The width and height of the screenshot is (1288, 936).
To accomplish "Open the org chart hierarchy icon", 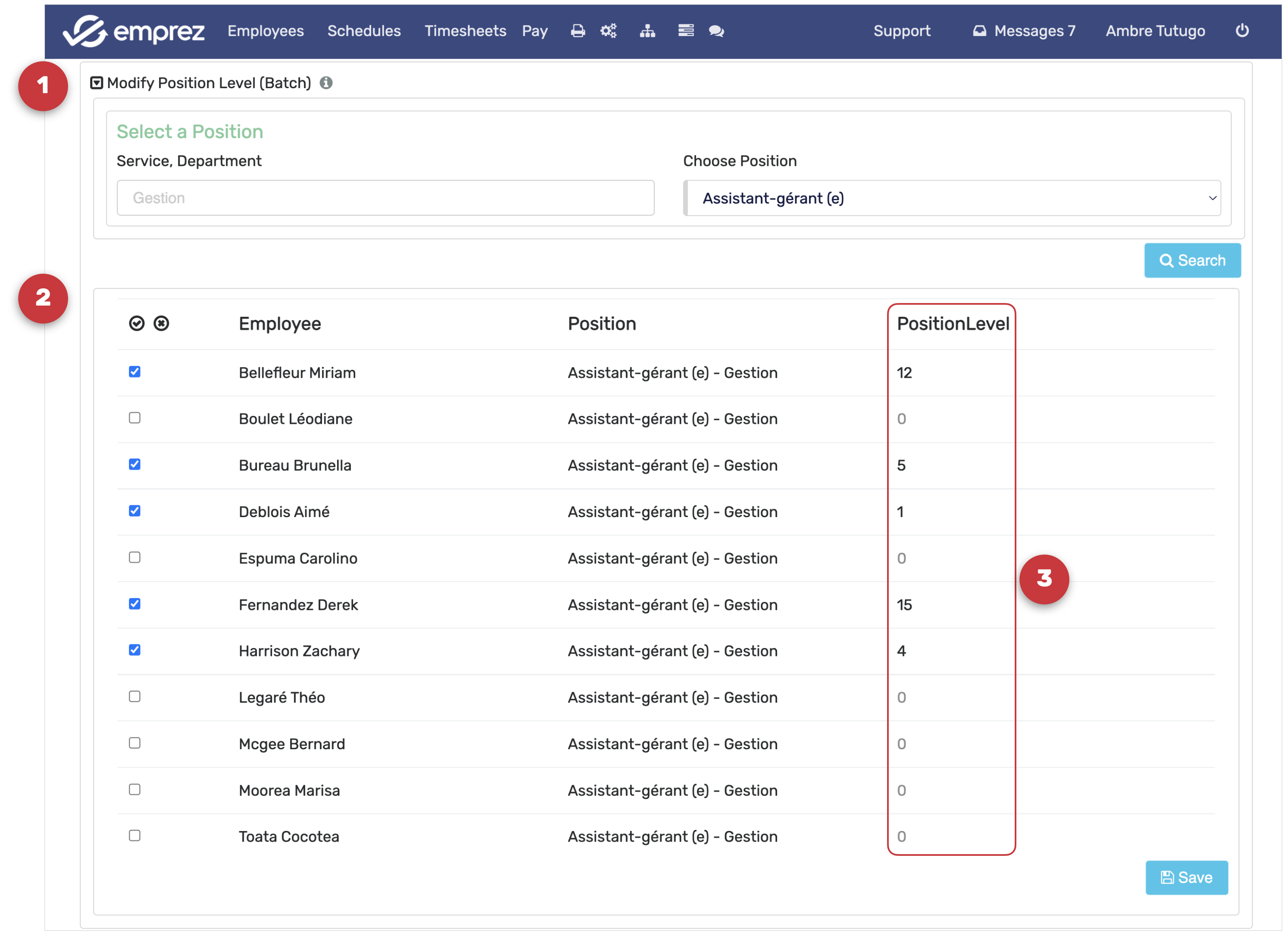I will point(647,31).
